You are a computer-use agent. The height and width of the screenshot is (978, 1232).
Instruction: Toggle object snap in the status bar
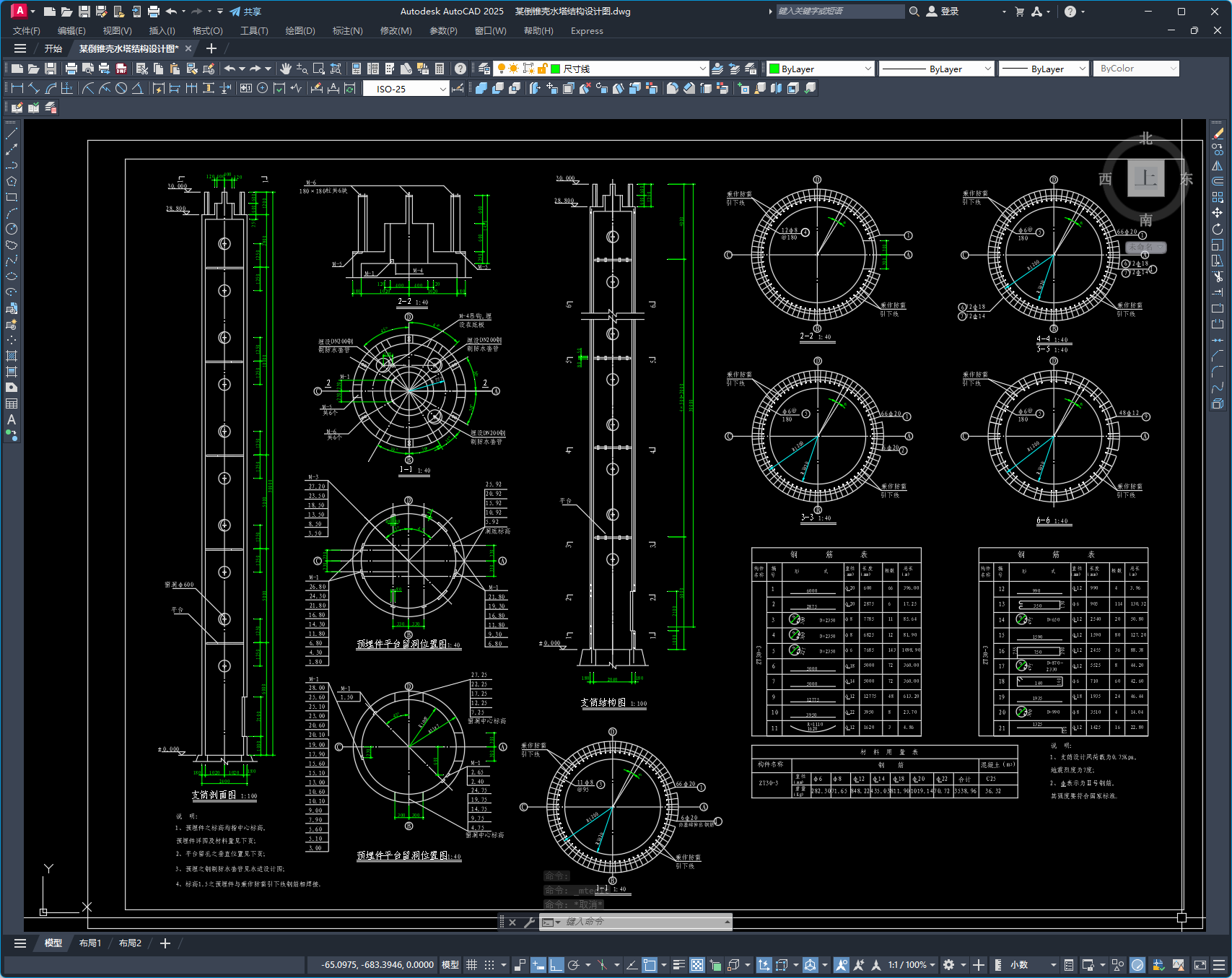(x=650, y=965)
